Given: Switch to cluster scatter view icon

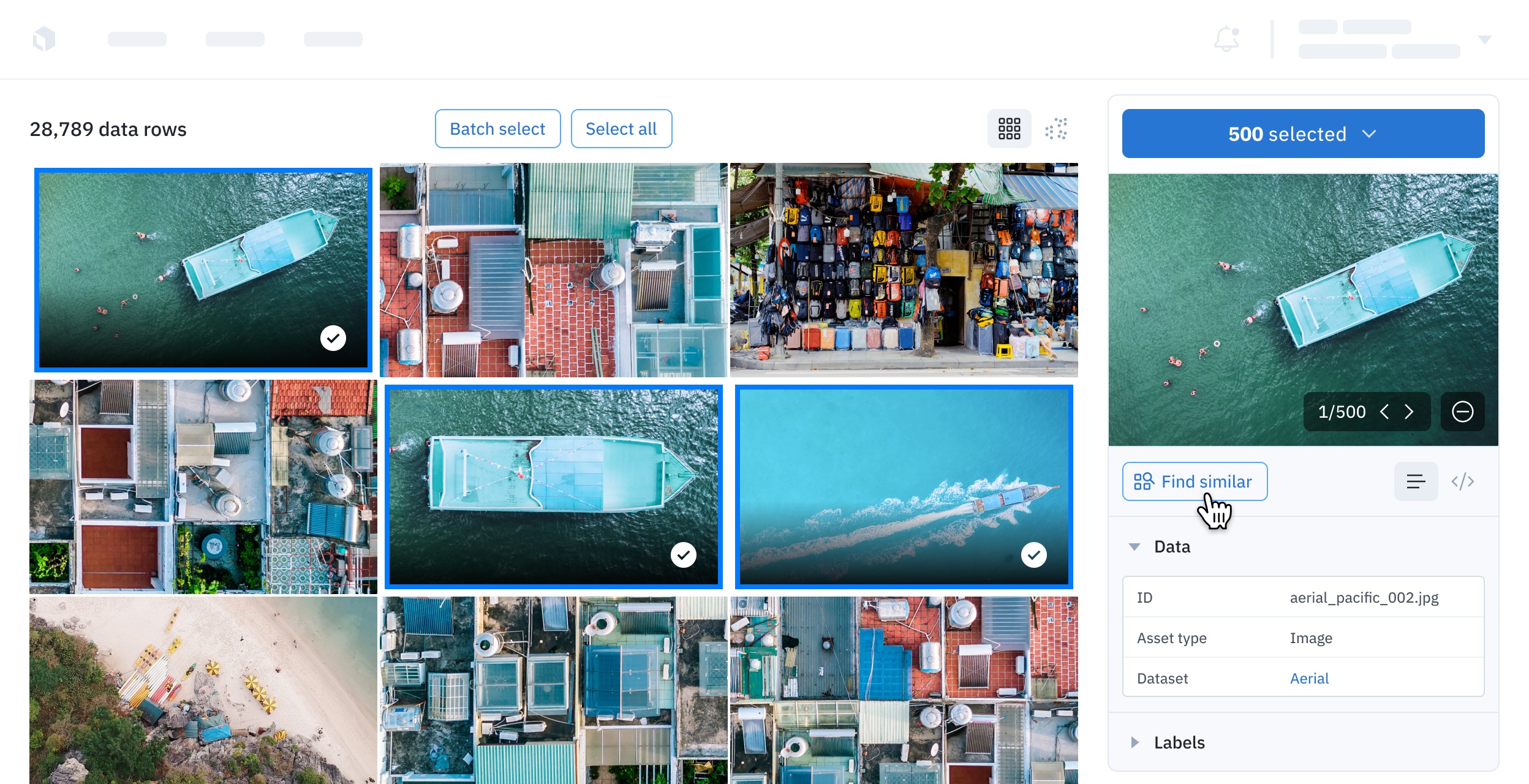Looking at the screenshot, I should [1056, 129].
